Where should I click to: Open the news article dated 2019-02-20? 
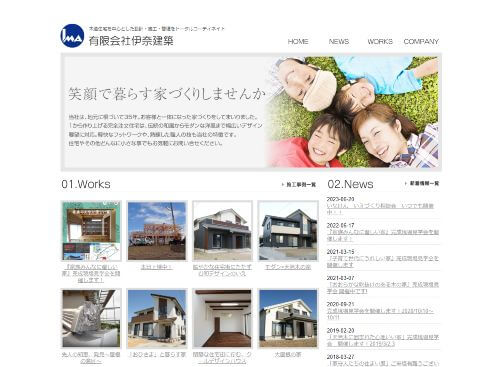(x=383, y=341)
